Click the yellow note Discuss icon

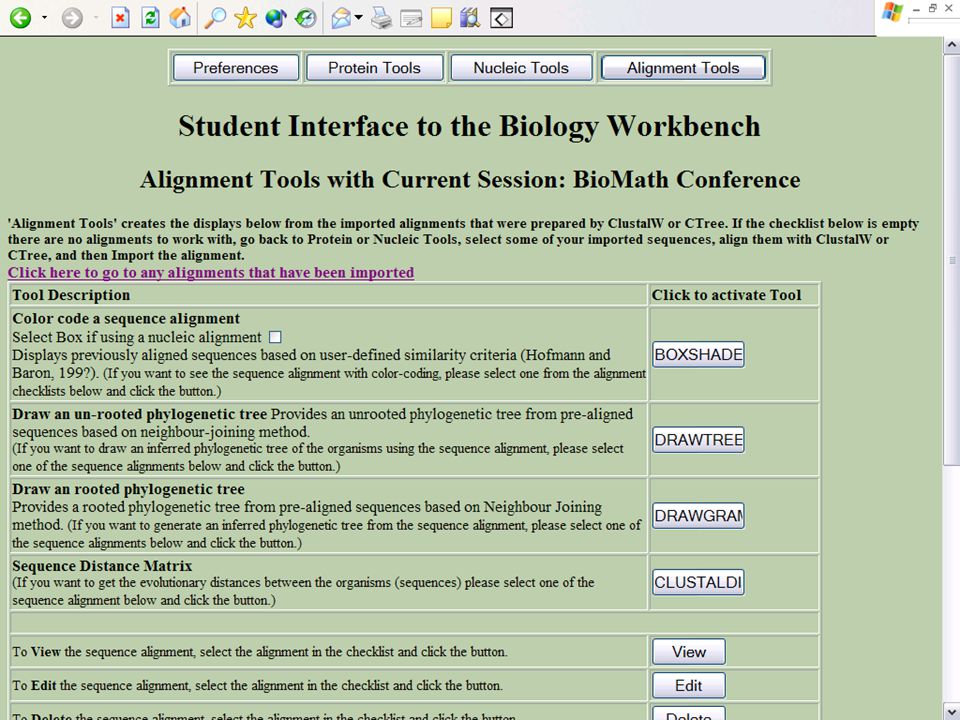tap(441, 18)
